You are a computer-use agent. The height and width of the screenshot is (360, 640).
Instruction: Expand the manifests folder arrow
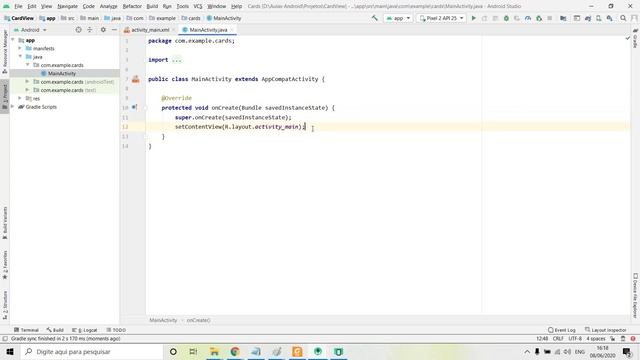click(20, 48)
